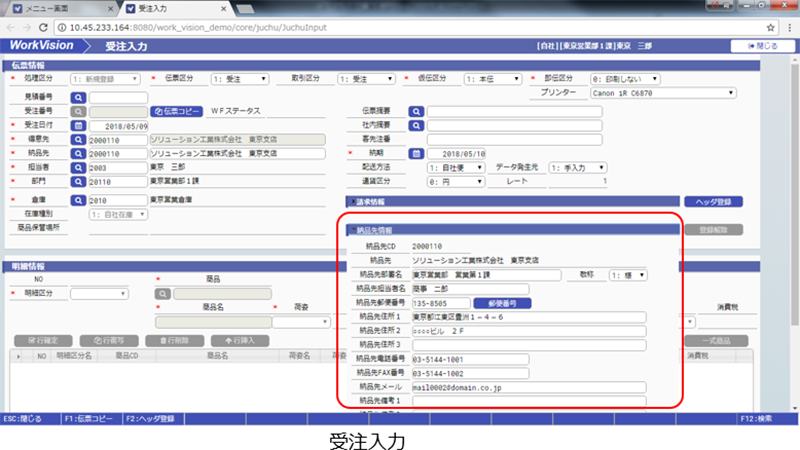Screen dimensions: 800x450
Task: Click search icon next to 納品先 code
Action: pos(78,153)
